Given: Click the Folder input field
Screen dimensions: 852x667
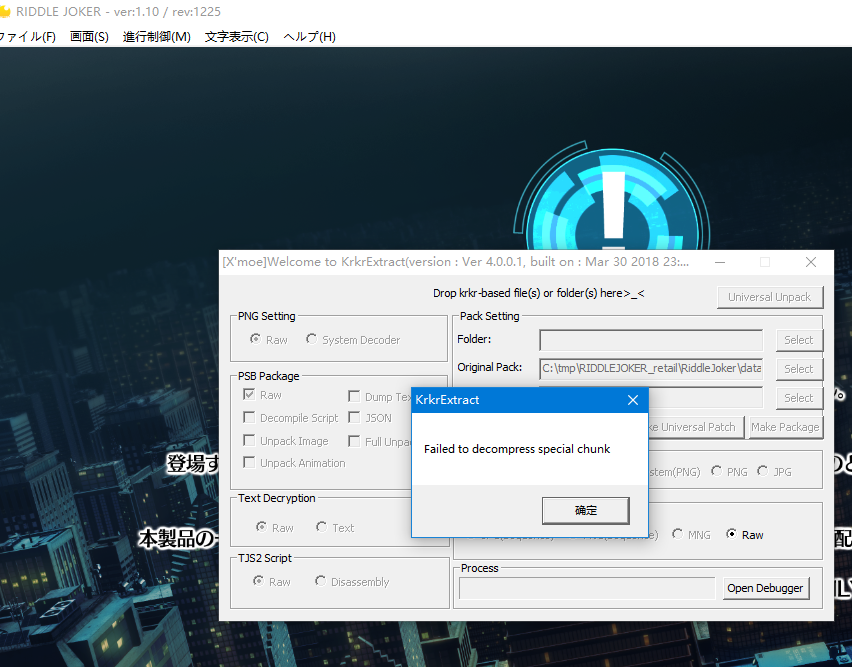Looking at the screenshot, I should pyautogui.click(x=650, y=339).
